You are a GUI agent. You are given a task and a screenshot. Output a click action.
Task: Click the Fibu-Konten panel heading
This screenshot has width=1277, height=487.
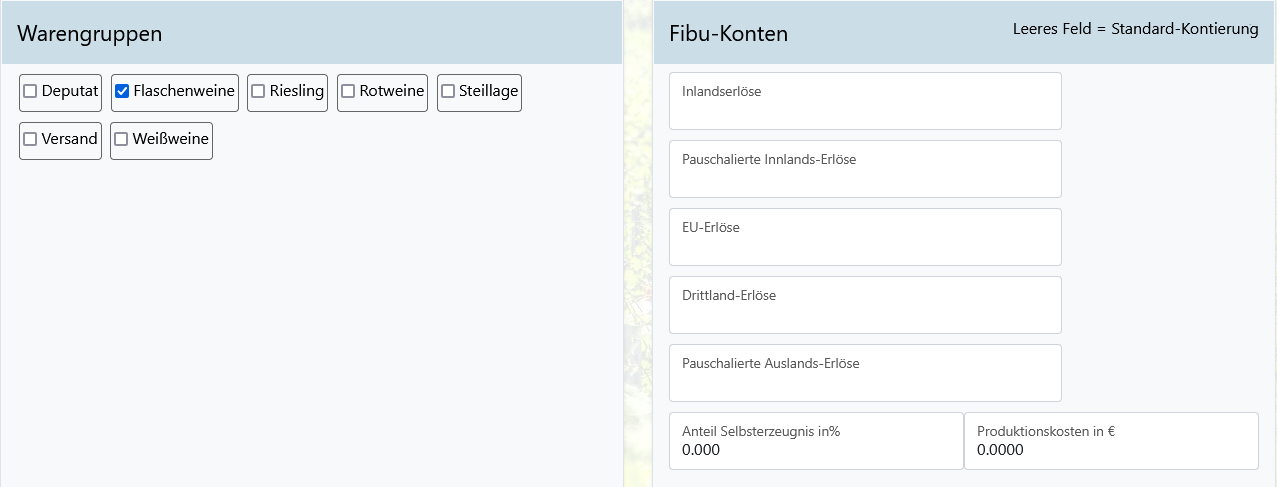click(728, 34)
